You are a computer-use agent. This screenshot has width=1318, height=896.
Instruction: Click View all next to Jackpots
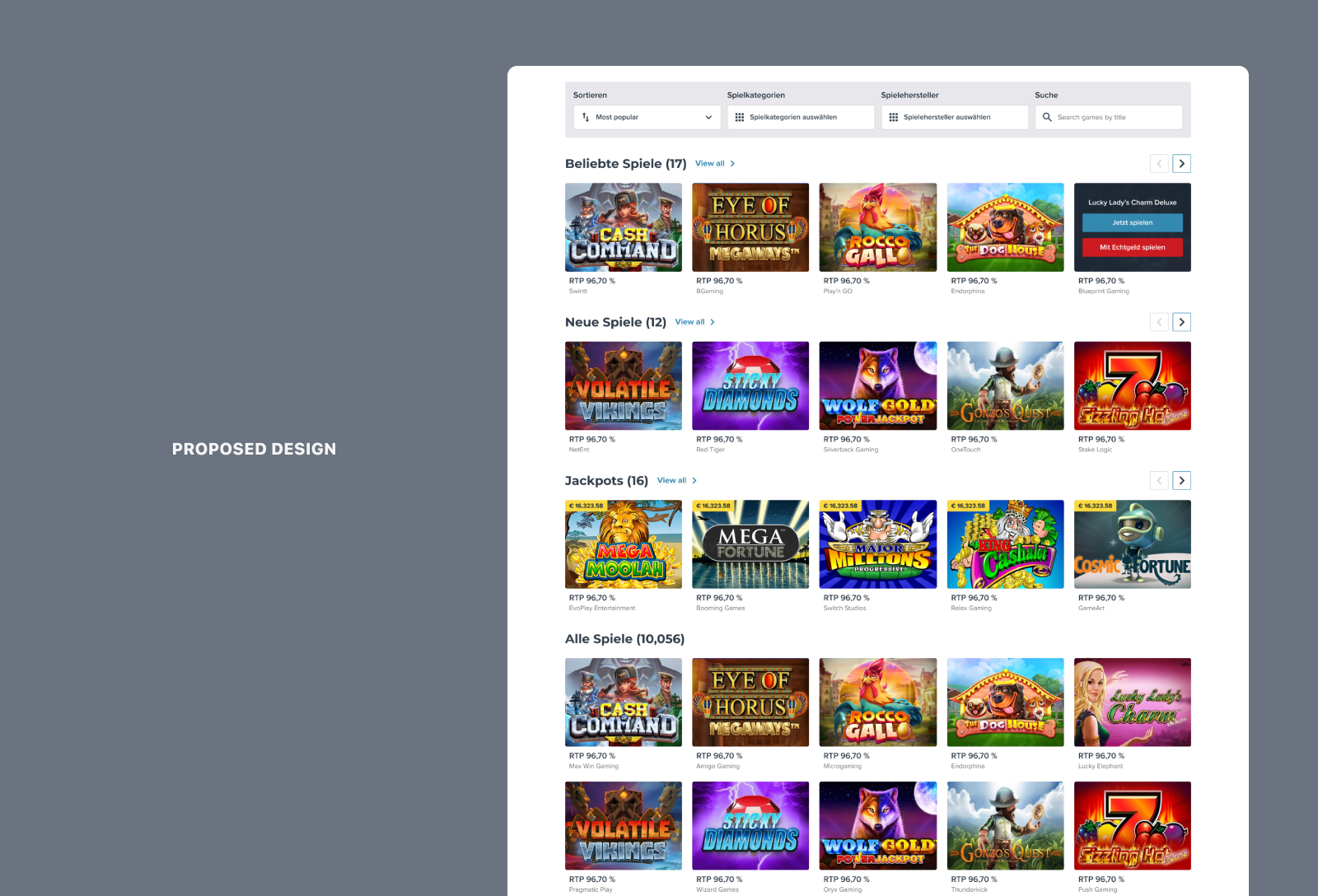676,480
